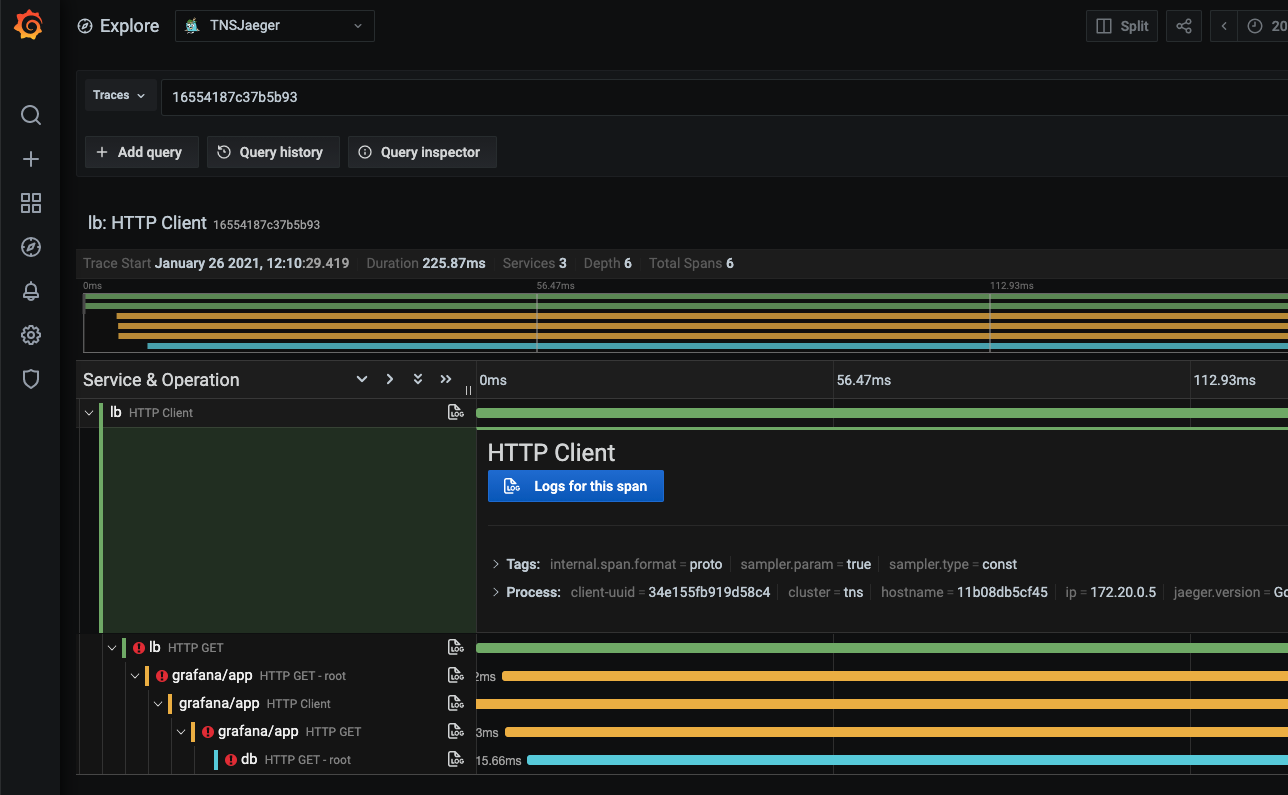This screenshot has width=1288, height=795.
Task: Click error icon on lb HTTP GET
Action: 139,648
